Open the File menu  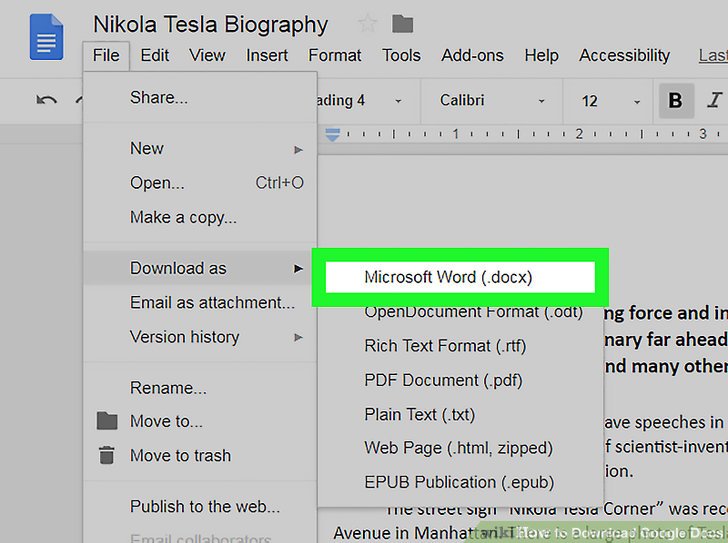tap(106, 56)
